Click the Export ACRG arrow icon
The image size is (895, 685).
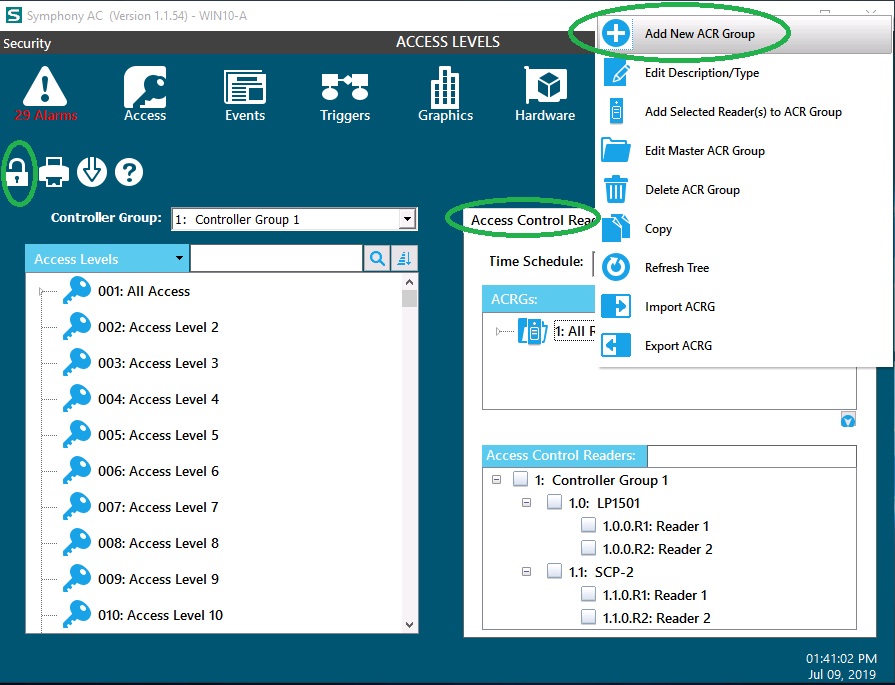tap(616, 345)
